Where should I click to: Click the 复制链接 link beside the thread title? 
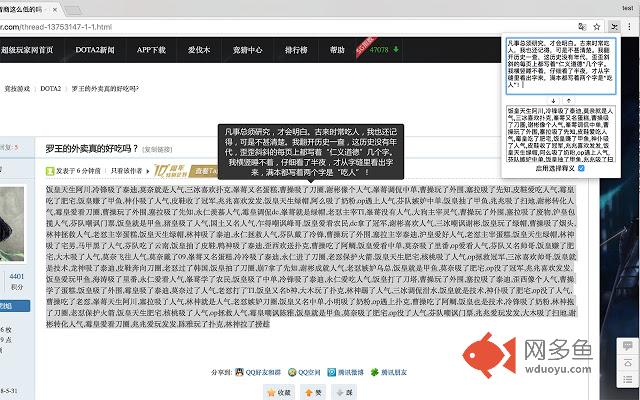[x=158, y=150]
